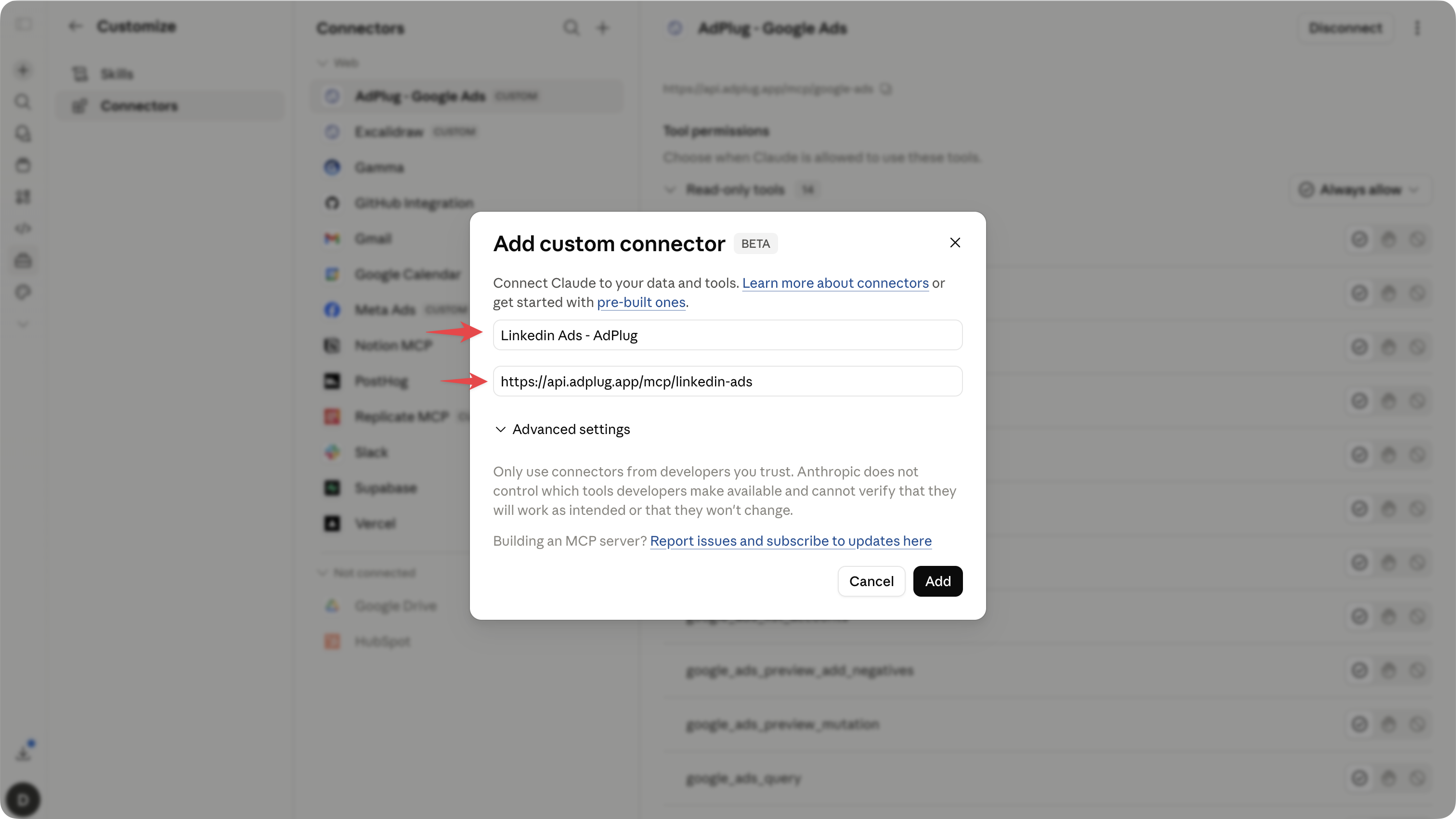This screenshot has height=819, width=1456.
Task: Click the new chat plus sidebar icon
Action: 23,70
